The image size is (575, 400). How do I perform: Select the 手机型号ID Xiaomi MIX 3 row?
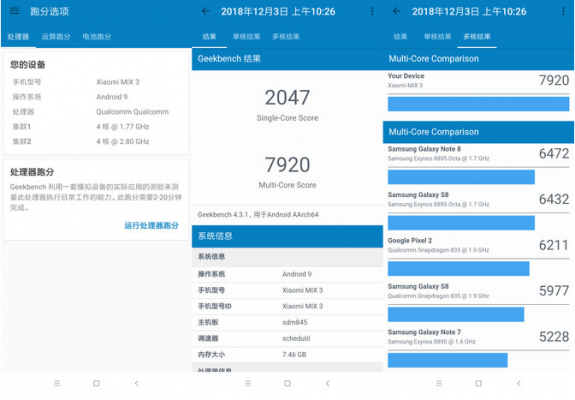click(287, 306)
